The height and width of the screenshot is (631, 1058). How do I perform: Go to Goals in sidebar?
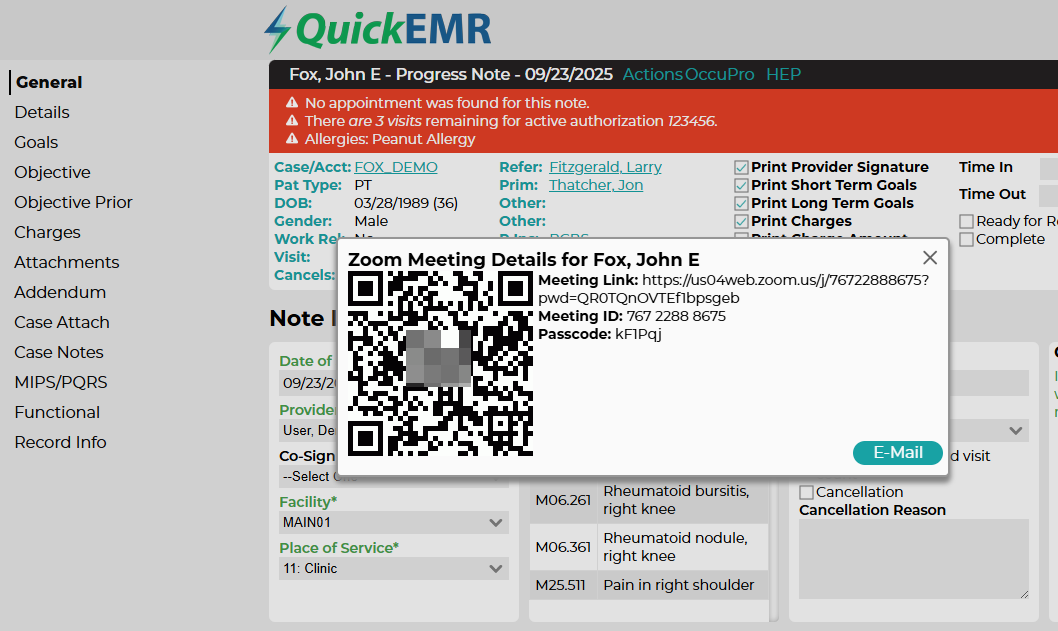(x=36, y=142)
